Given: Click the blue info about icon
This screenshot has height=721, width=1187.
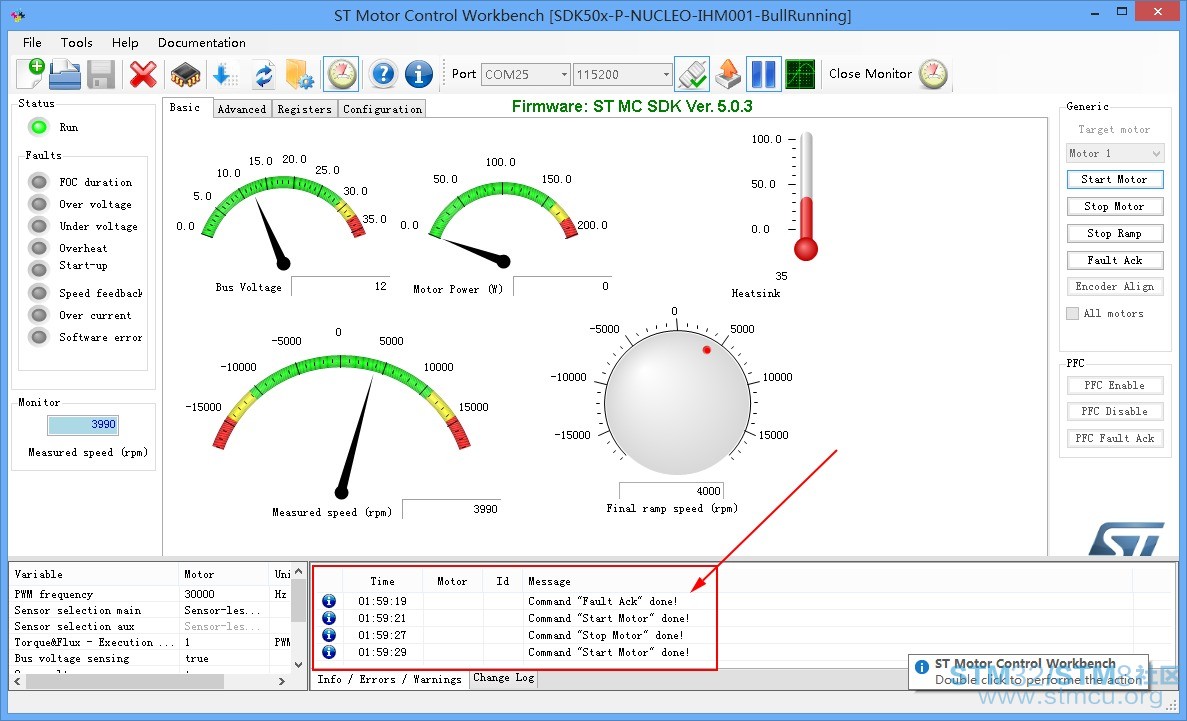Looking at the screenshot, I should [x=418, y=74].
